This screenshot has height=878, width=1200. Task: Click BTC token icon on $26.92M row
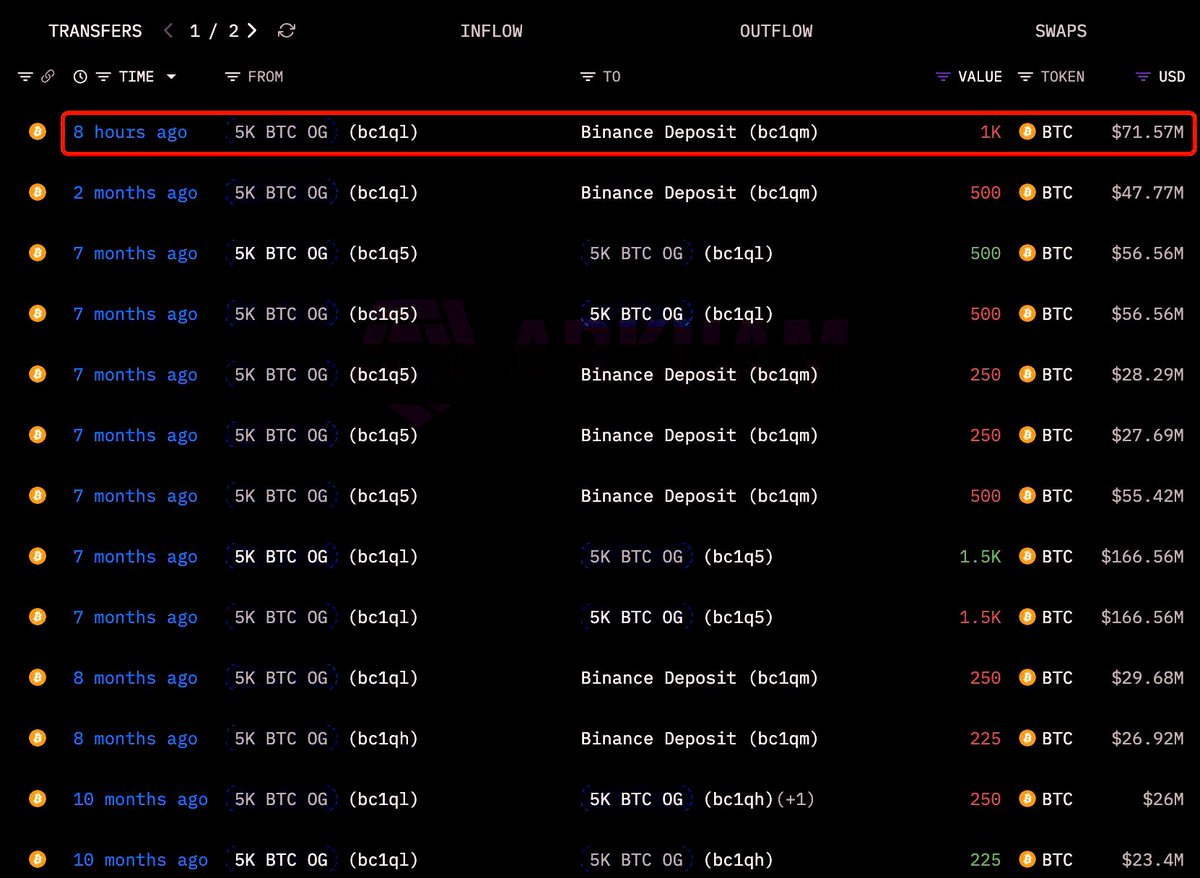1027,738
